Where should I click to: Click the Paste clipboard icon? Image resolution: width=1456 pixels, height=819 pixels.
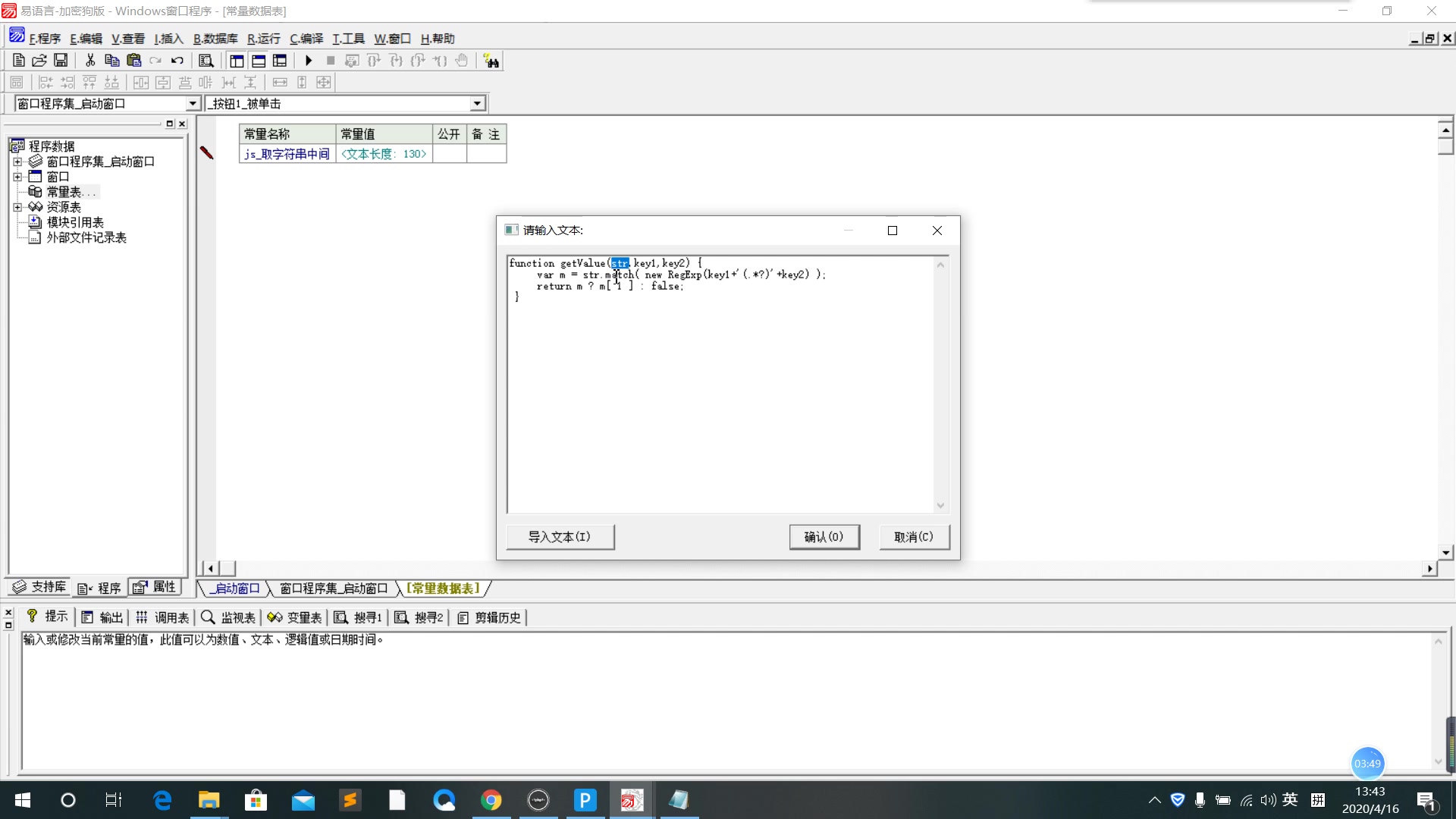click(134, 61)
